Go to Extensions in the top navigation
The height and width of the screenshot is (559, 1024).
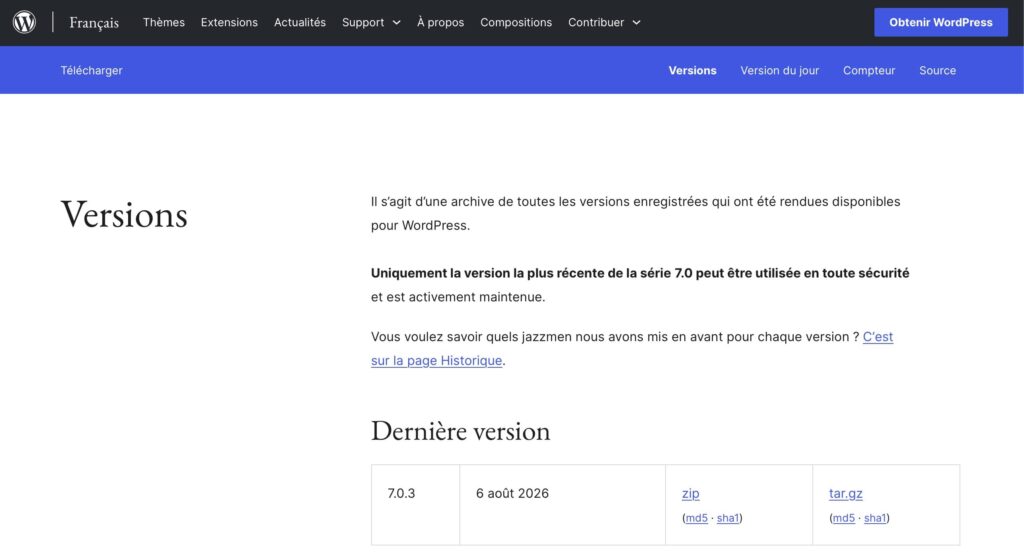229,22
